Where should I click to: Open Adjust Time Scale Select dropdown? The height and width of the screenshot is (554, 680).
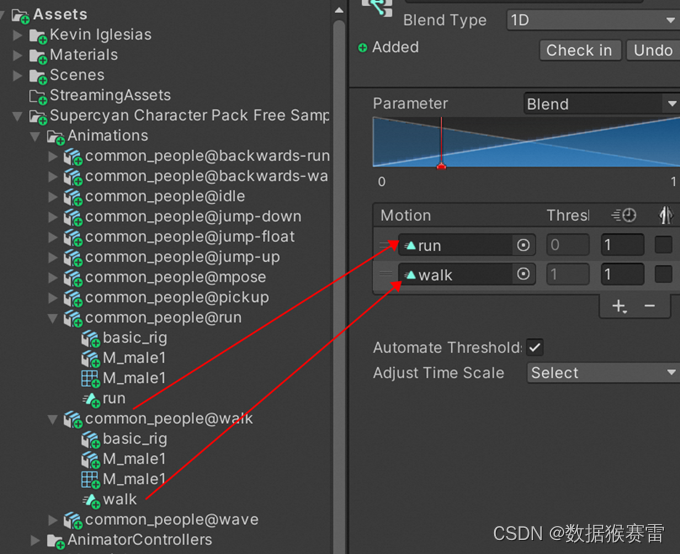pos(603,373)
